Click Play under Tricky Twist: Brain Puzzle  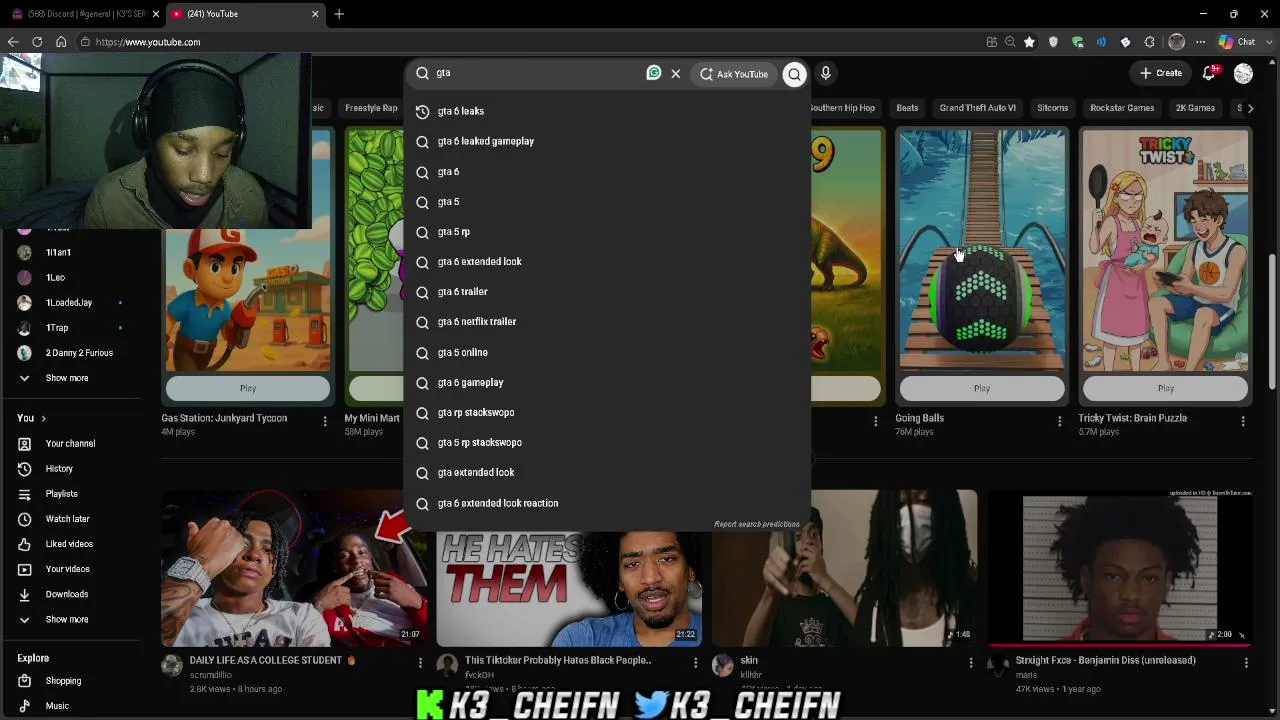click(x=1166, y=388)
